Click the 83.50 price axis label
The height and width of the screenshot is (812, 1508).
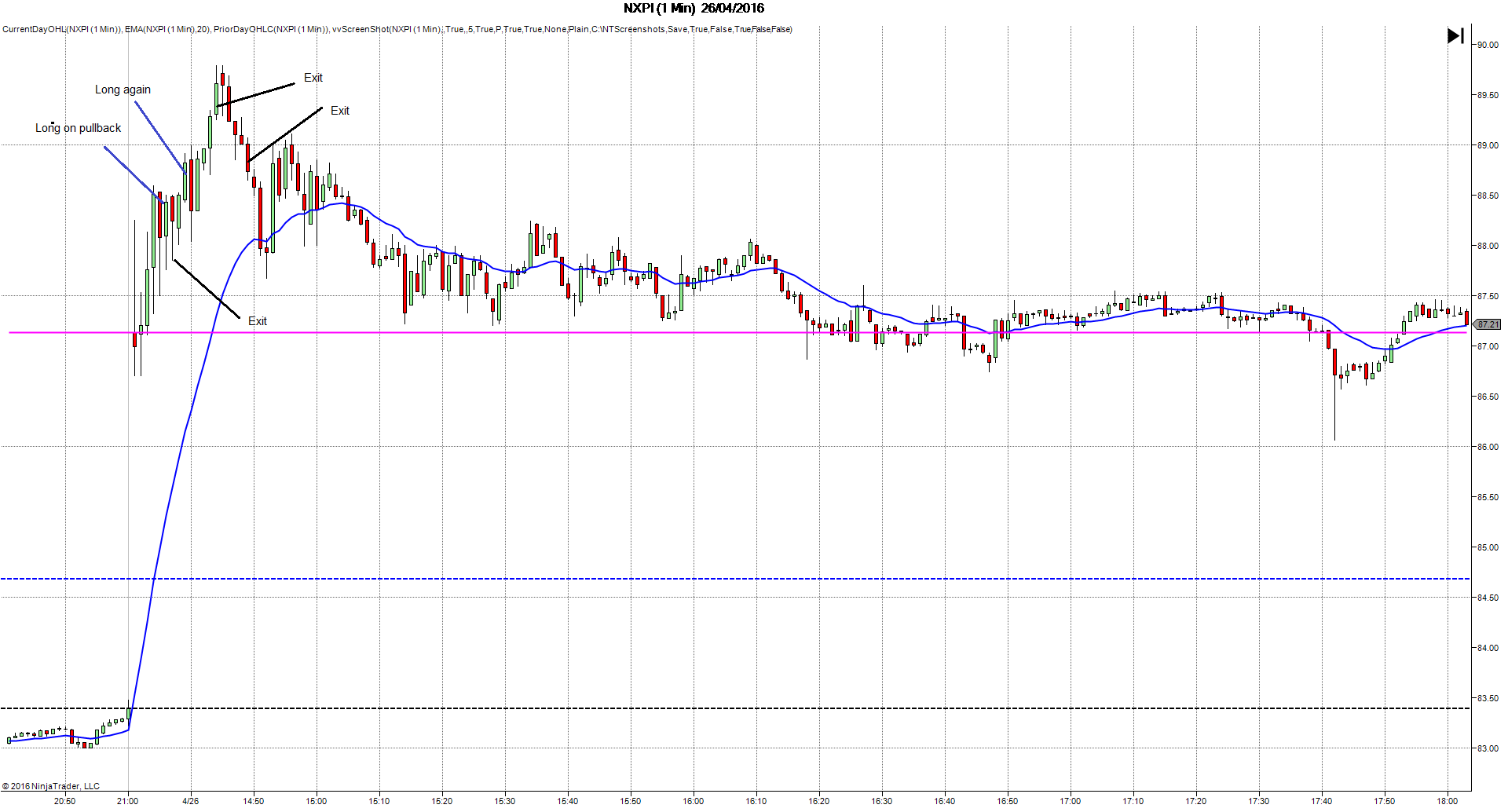point(1488,698)
